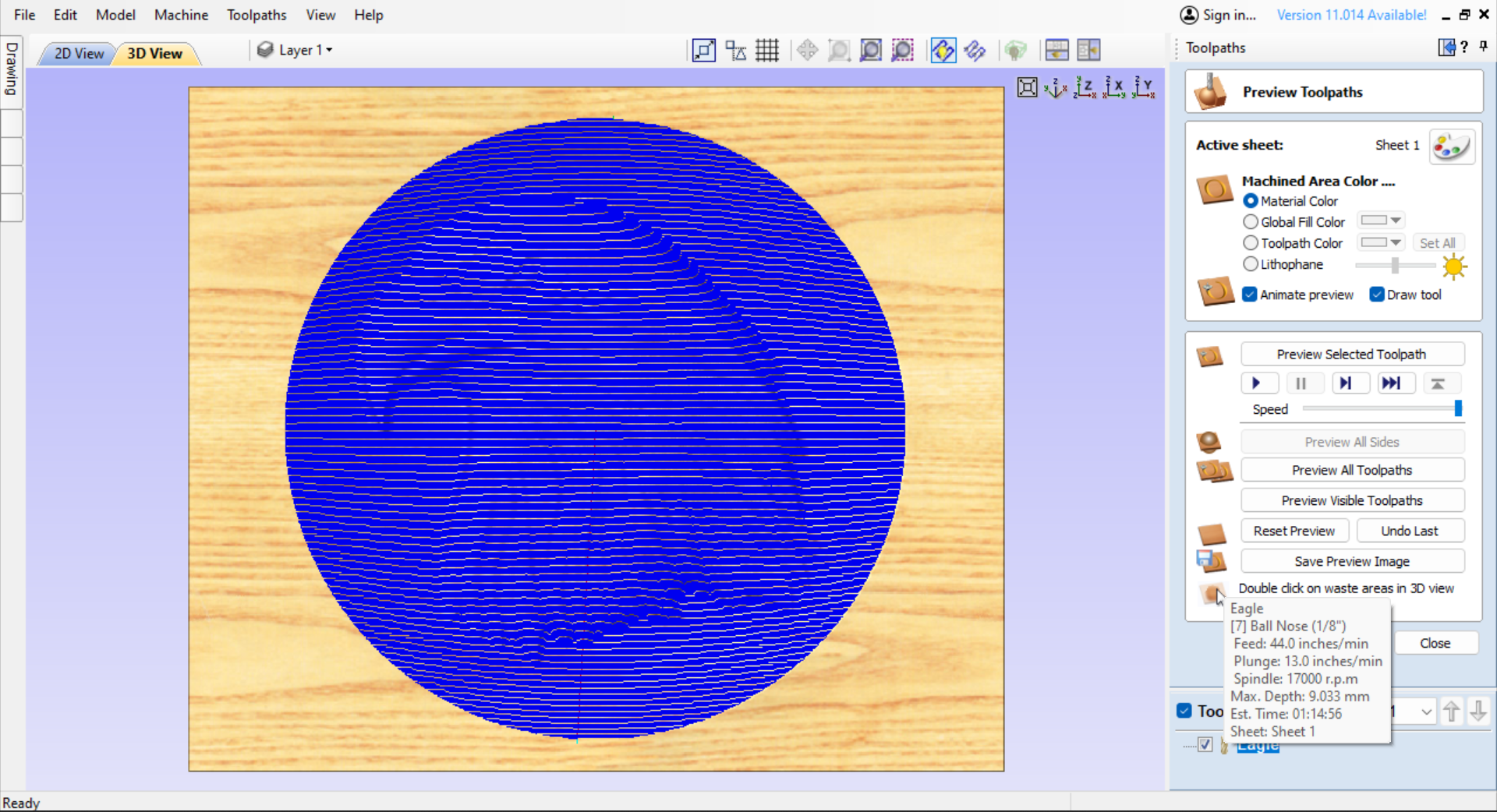
Task: Switch to isometric view orientation icon
Action: coord(1055,88)
